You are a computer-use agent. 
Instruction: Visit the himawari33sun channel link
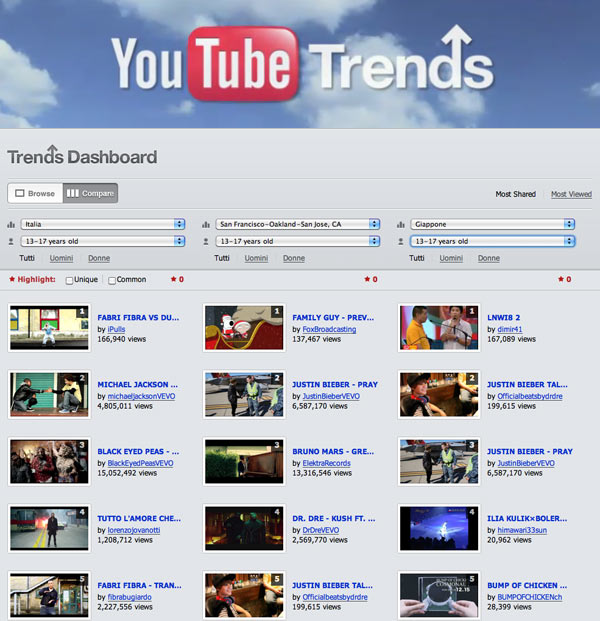tap(522, 530)
